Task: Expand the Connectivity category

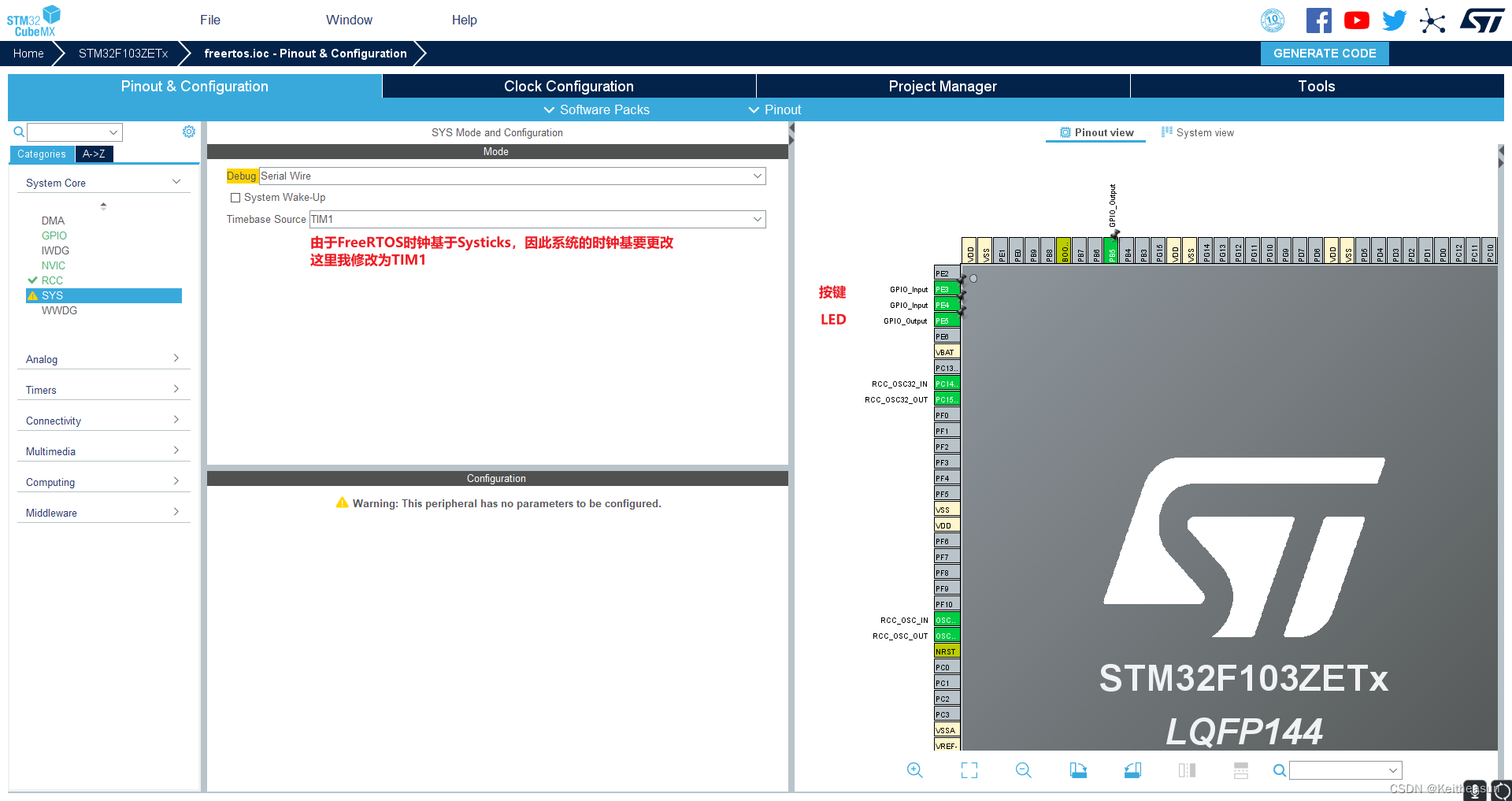Action: coord(103,421)
